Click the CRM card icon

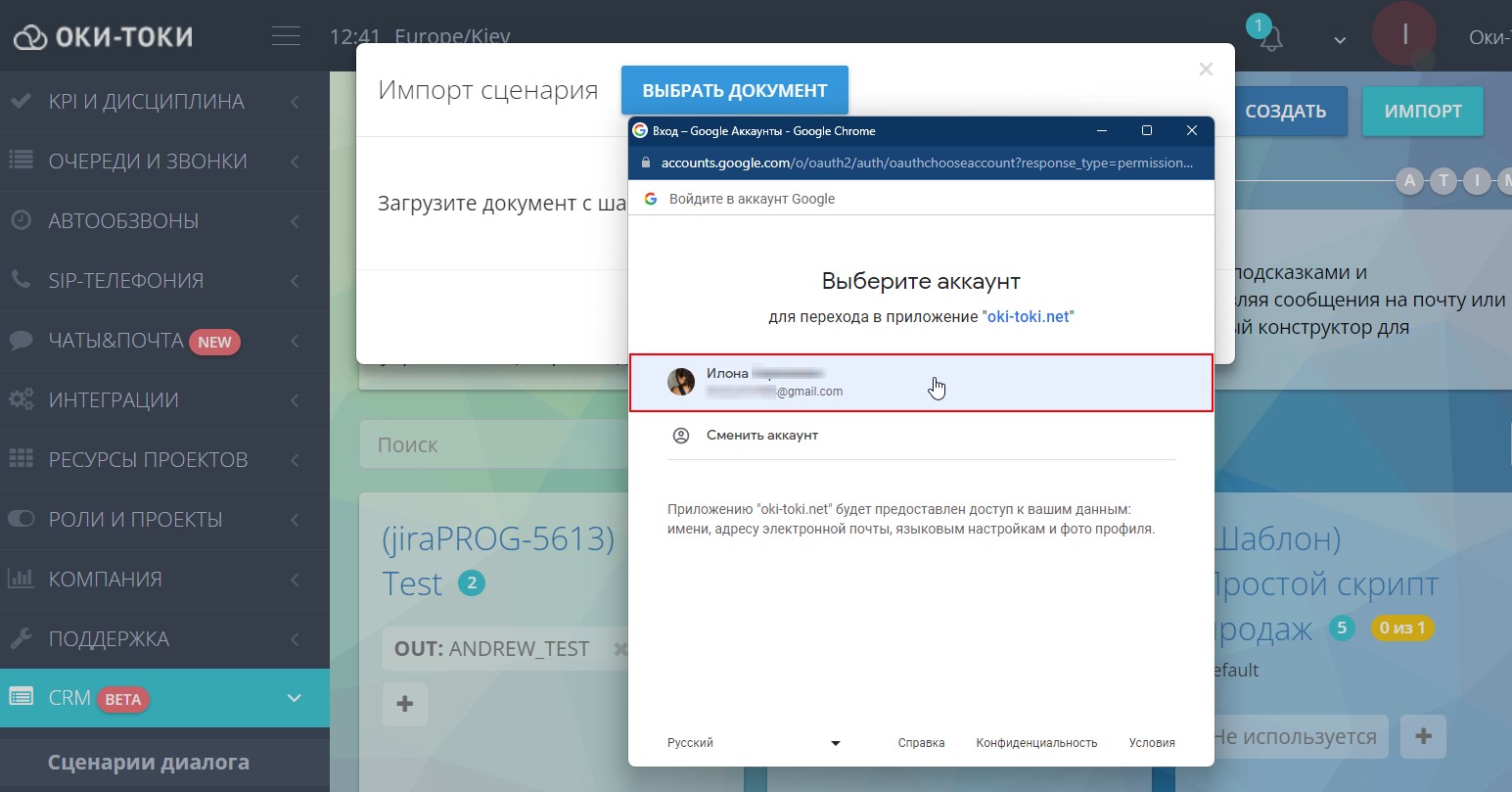click(21, 697)
